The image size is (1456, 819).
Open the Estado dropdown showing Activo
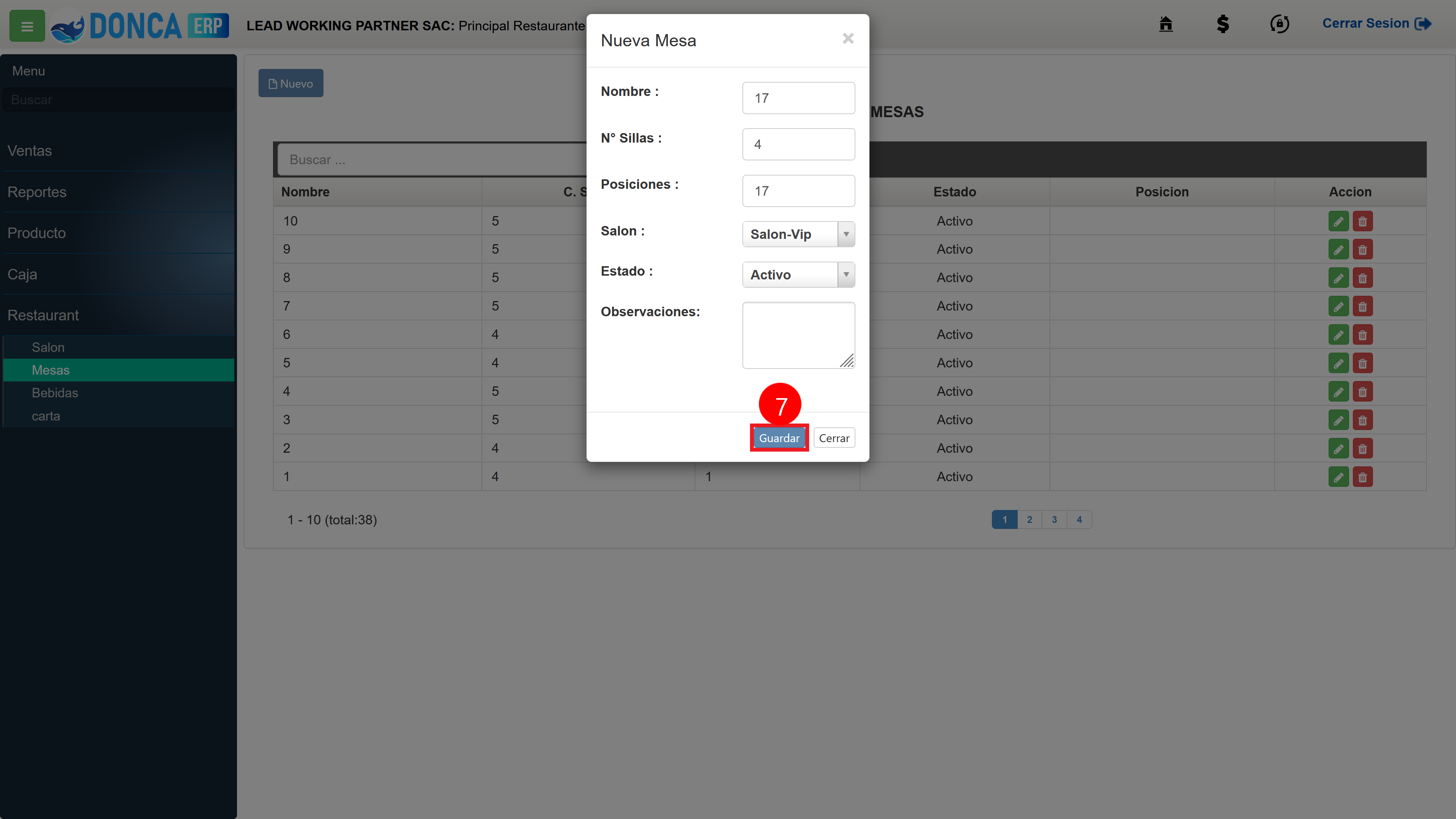tap(798, 275)
